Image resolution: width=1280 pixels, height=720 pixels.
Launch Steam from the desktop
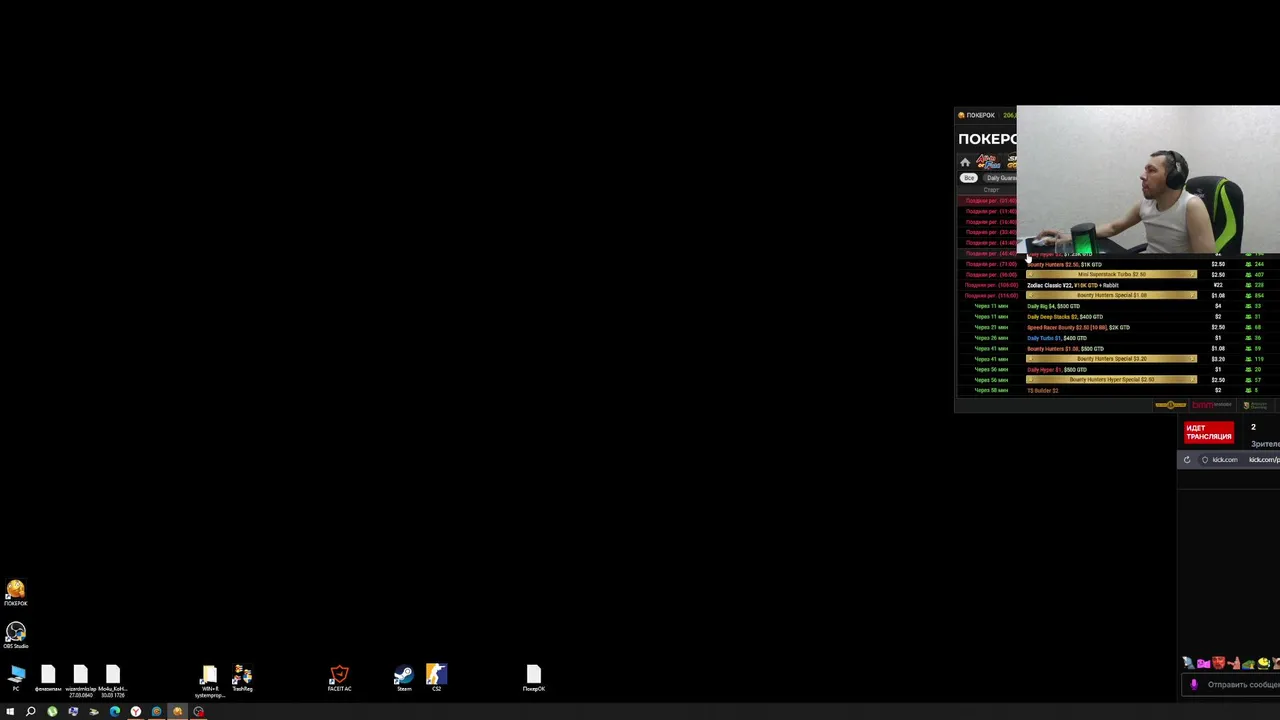tap(404, 678)
